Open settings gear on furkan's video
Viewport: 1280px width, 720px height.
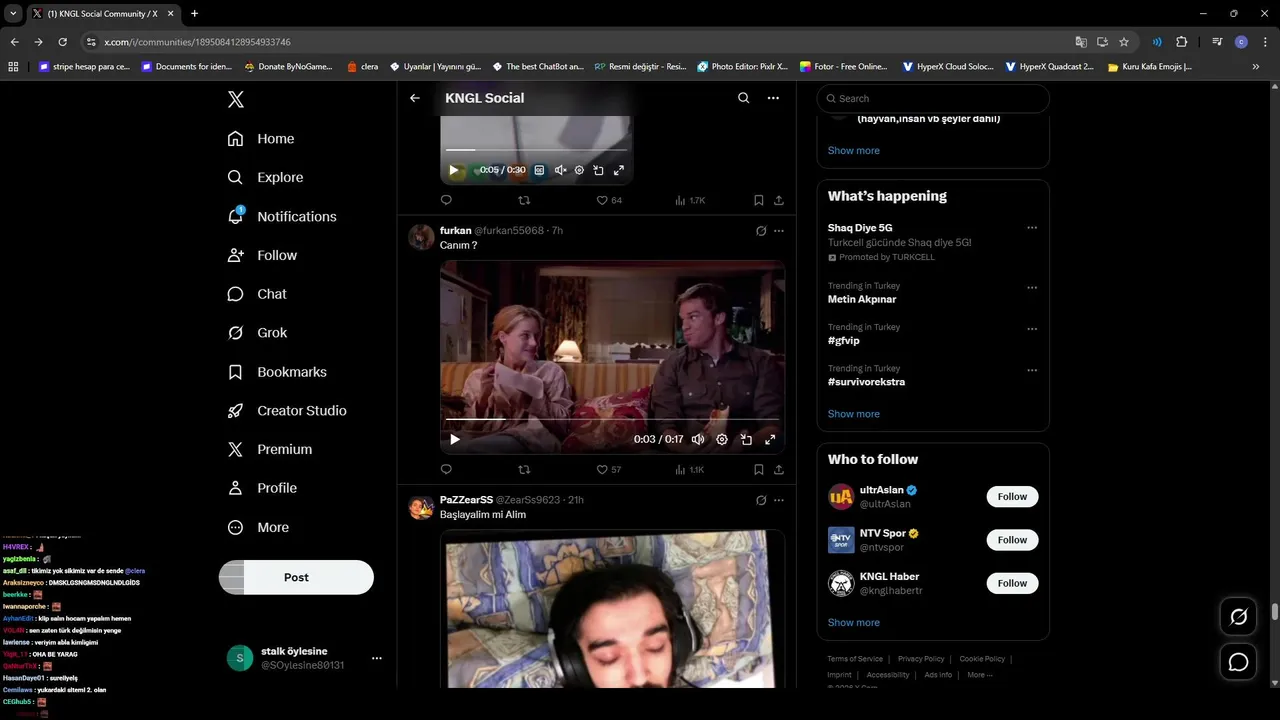coord(722,439)
